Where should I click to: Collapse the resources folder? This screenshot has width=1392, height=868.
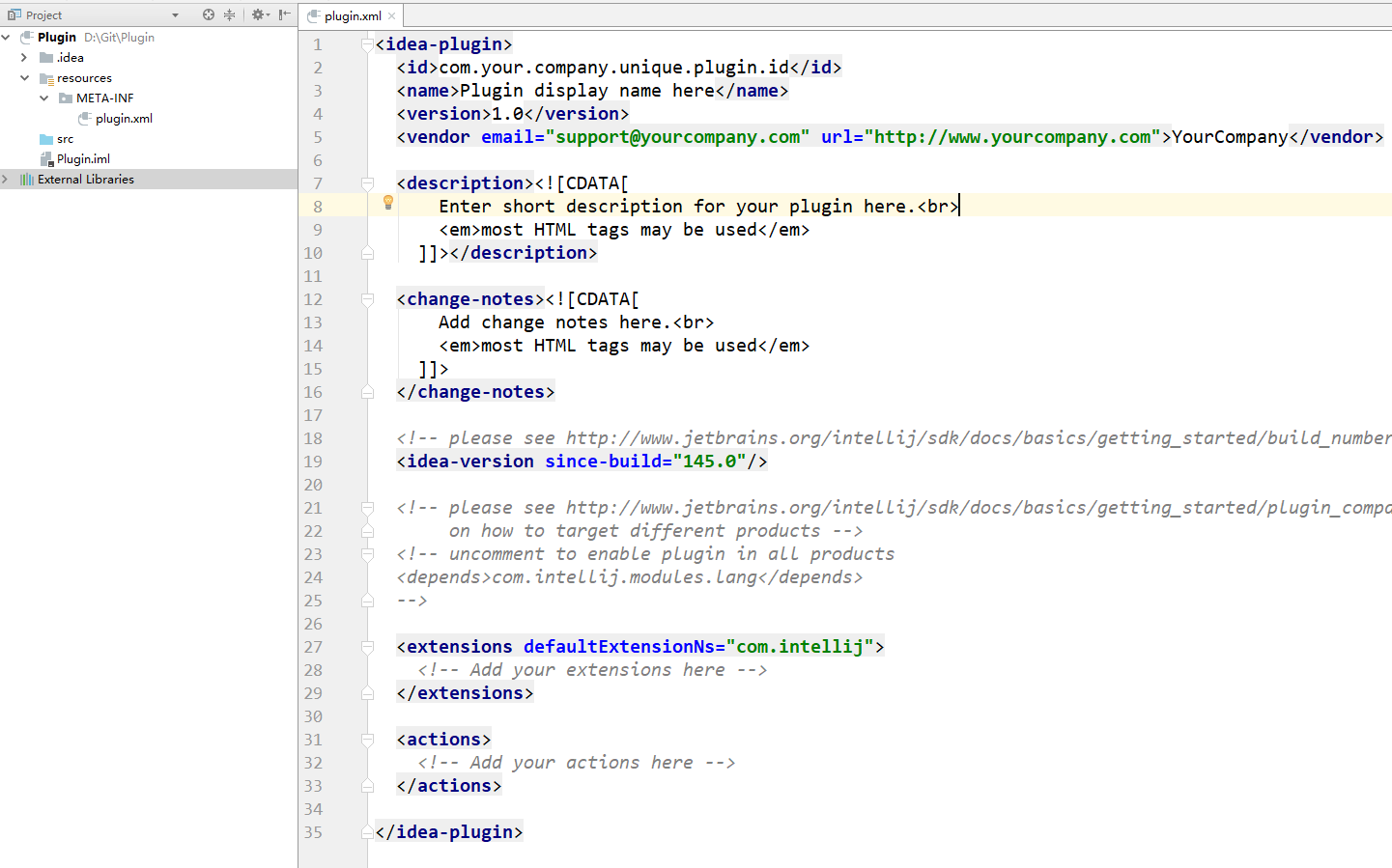pos(24,78)
